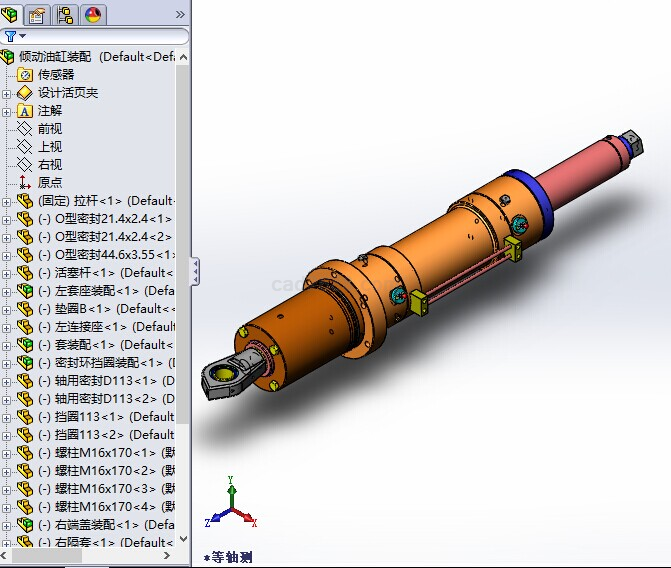Viewport: 671px width, 568px height.
Task: Expand the (固定) 拉杆<1> part node
Action: pyautogui.click(x=7, y=201)
